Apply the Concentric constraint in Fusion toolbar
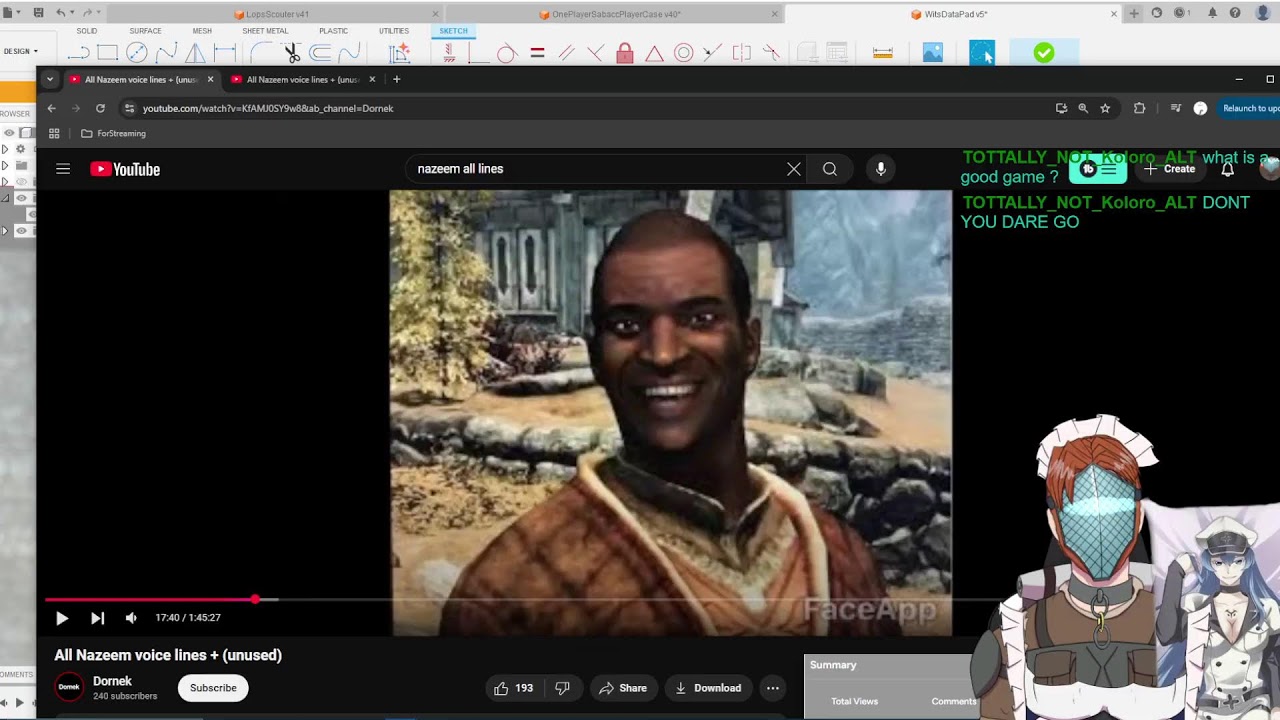This screenshot has width=1280, height=720. [684, 53]
